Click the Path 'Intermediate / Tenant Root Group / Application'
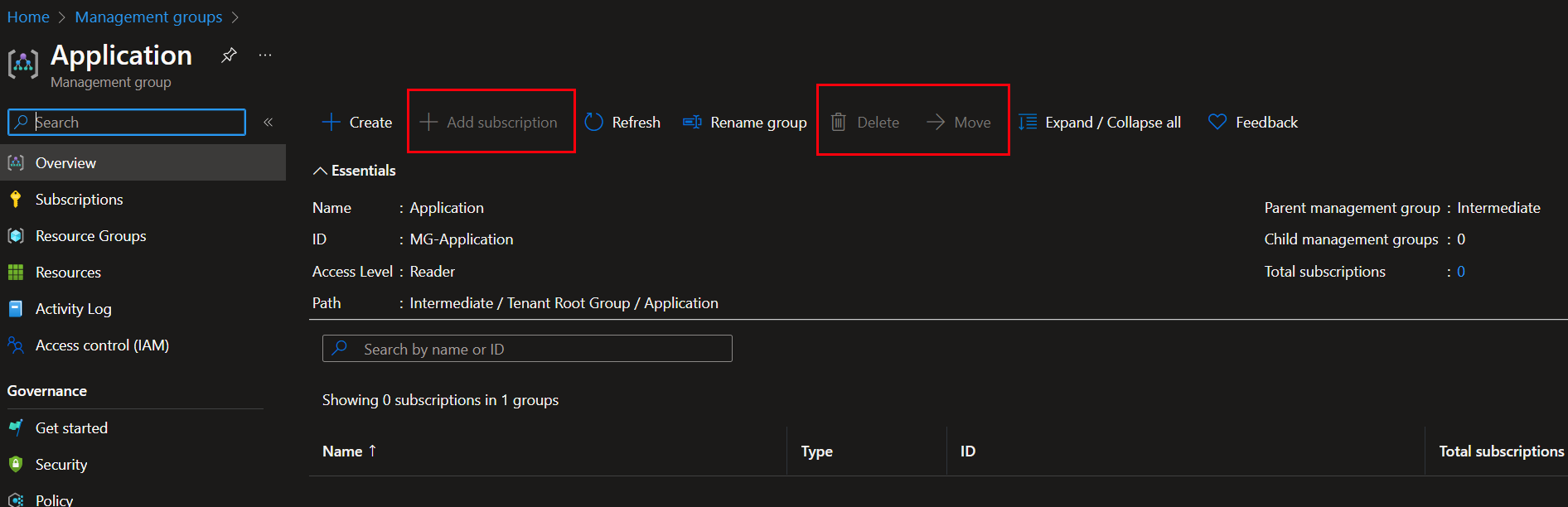 [x=564, y=302]
